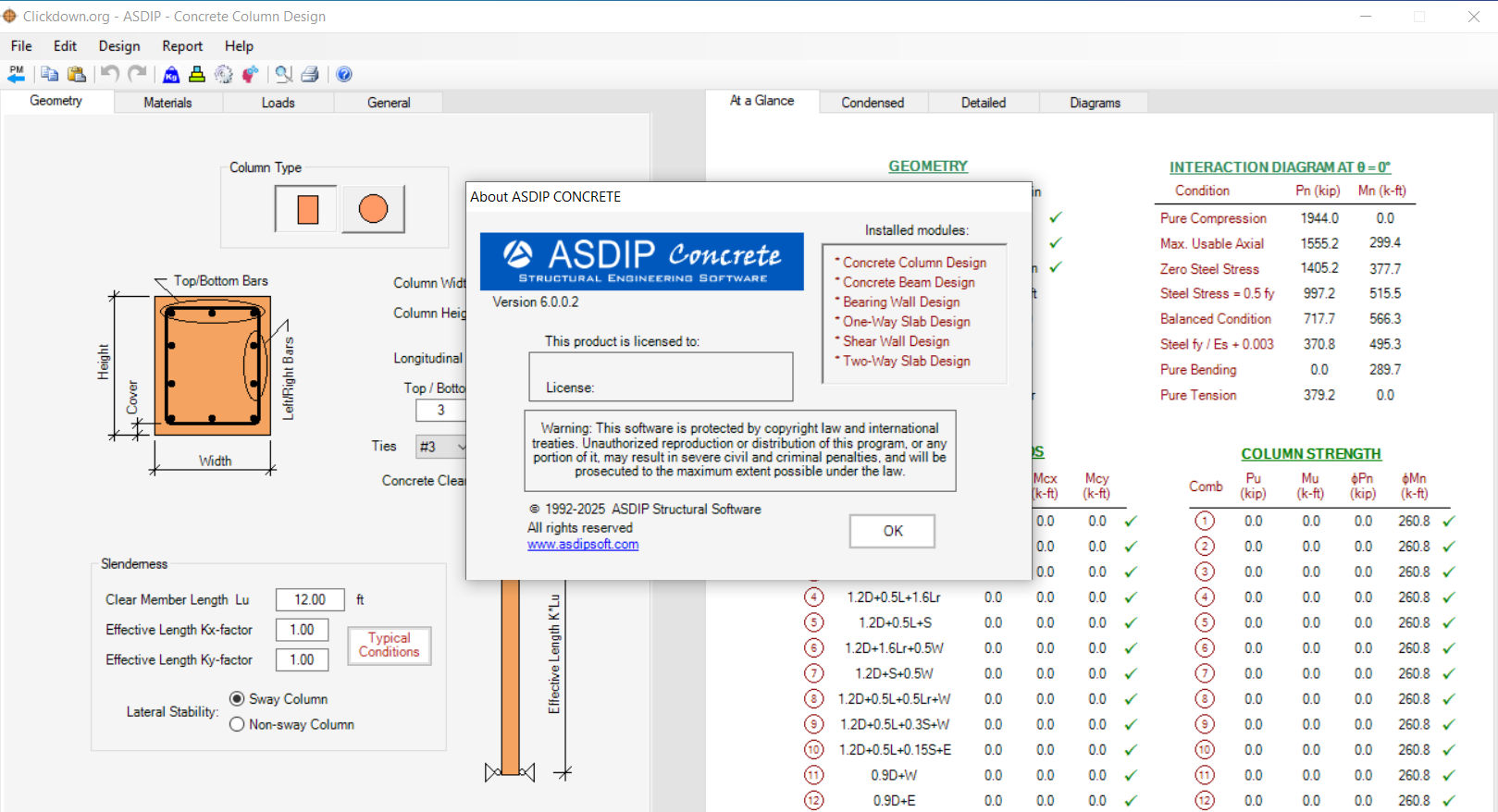The width and height of the screenshot is (1498, 812).
Task: Click 'Two-Way Slab Design' in installed modules
Action: click(x=907, y=361)
